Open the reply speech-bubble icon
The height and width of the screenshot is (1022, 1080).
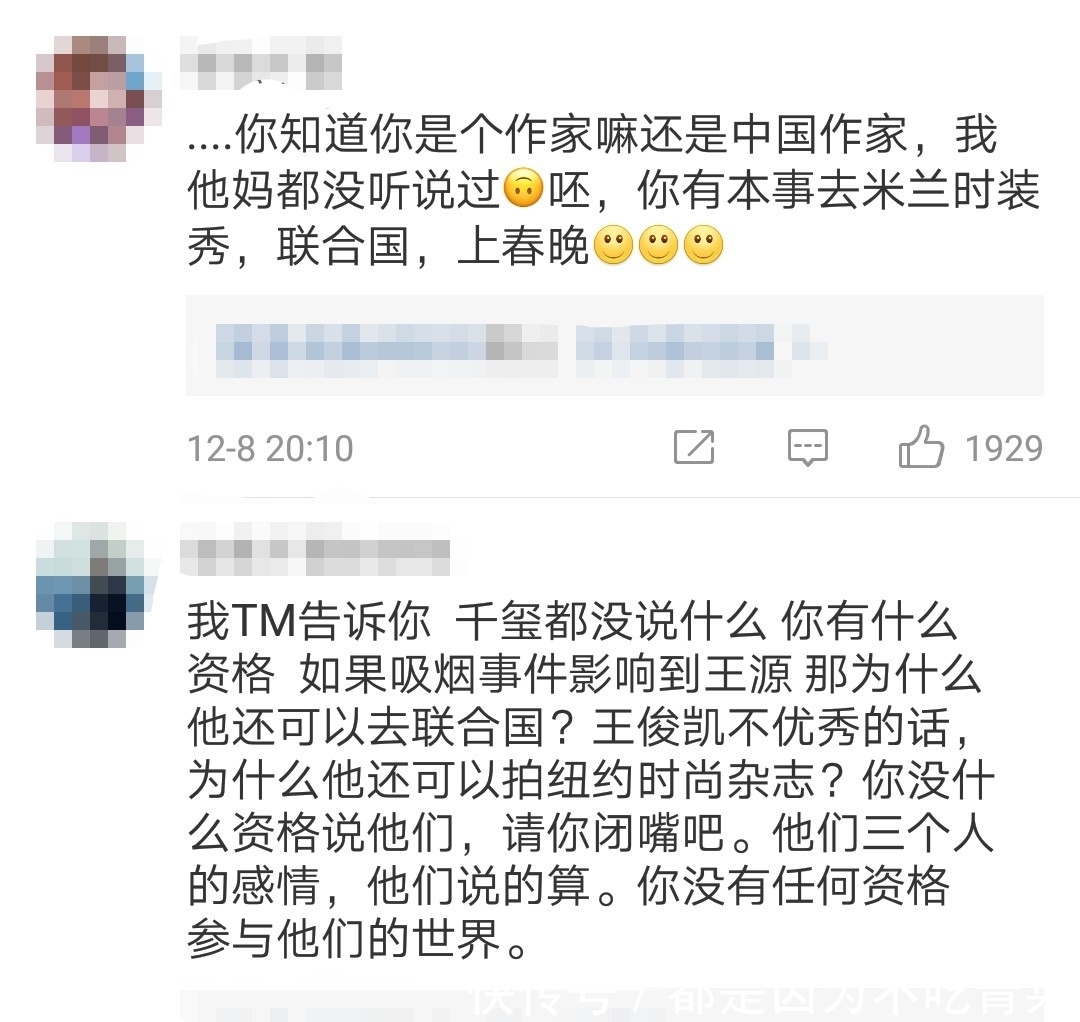(x=808, y=448)
